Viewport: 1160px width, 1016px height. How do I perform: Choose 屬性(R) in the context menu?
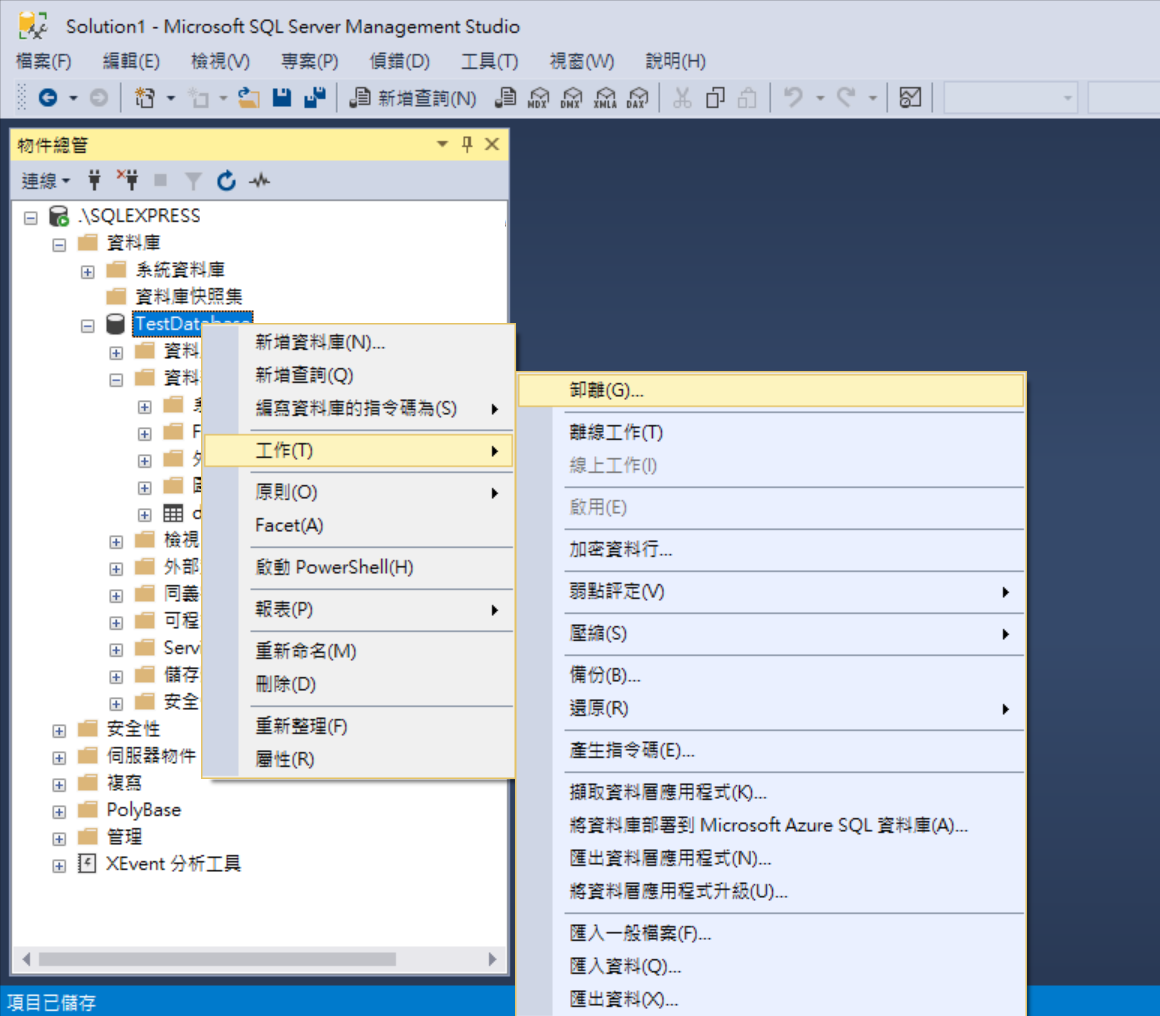358,759
